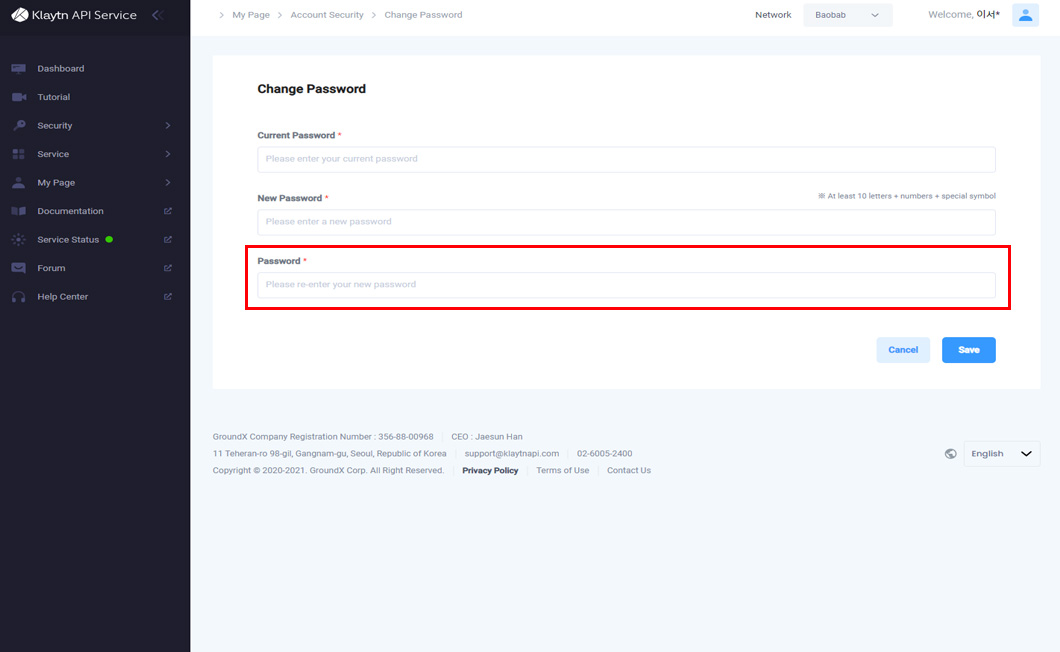Image resolution: width=1060 pixels, height=652 pixels.
Task: Click the Copyright GroundX Corp text
Action: pyautogui.click(x=329, y=471)
